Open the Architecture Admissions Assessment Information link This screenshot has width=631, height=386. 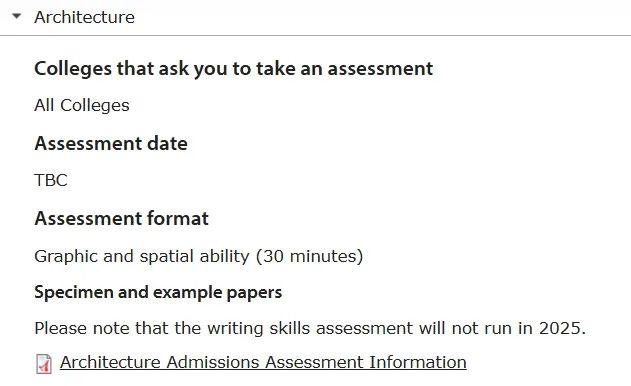[x=263, y=362]
